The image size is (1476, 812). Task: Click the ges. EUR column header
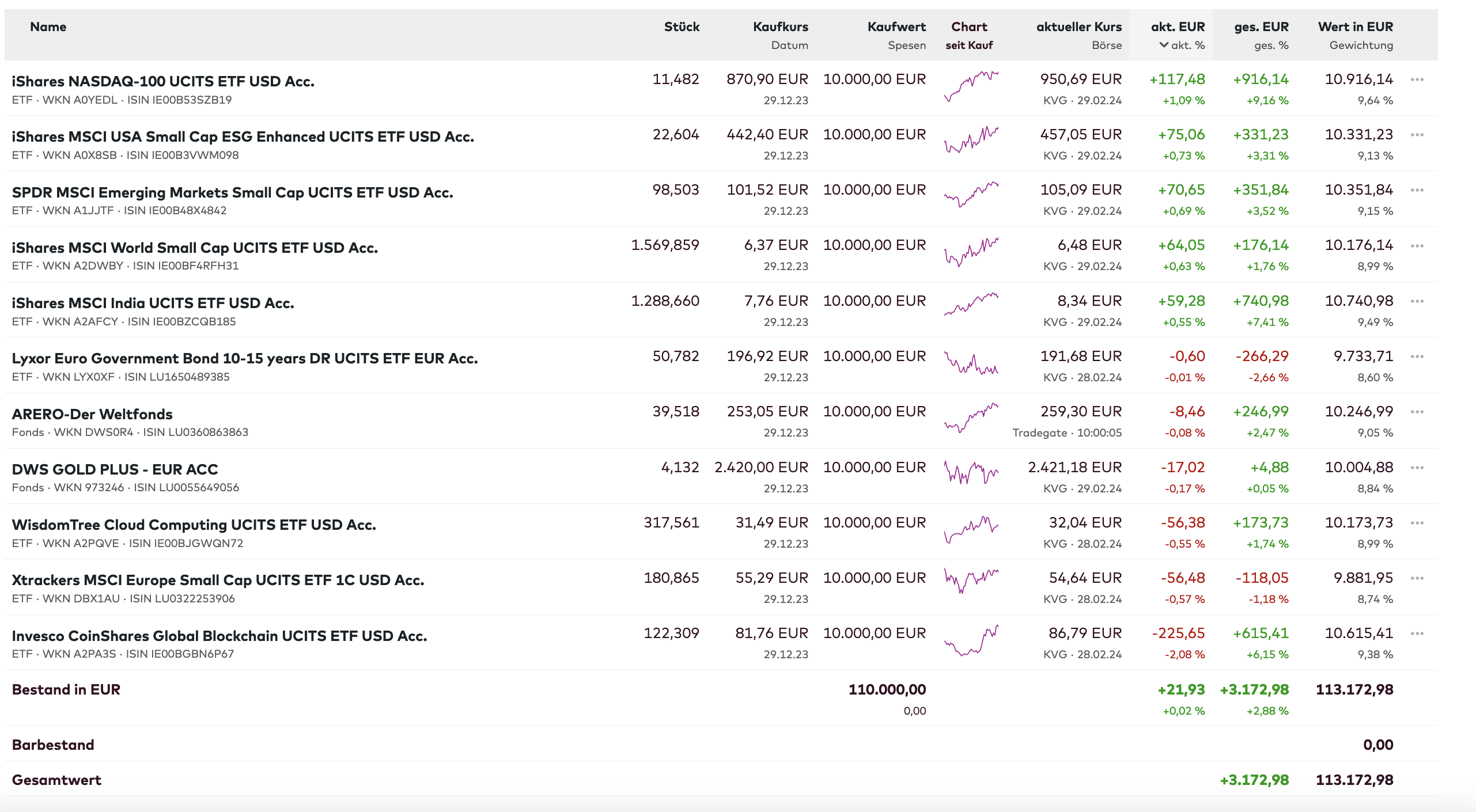click(x=1261, y=26)
